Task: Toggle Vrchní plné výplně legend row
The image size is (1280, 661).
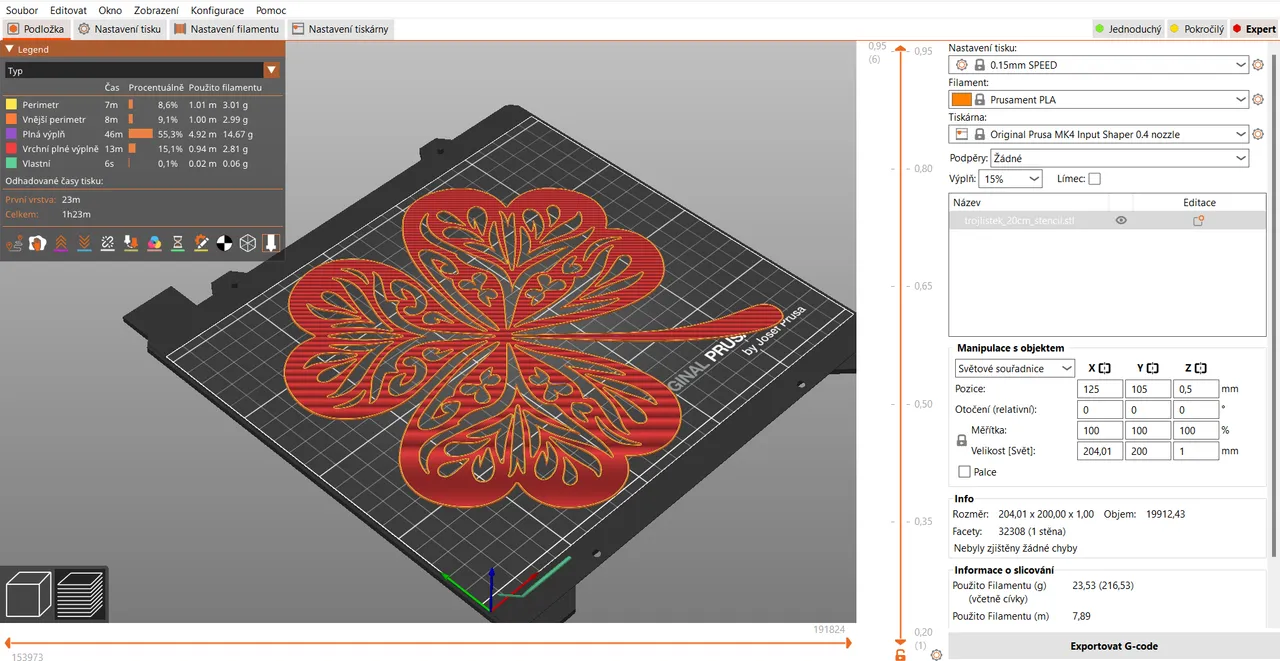Action: (x=143, y=148)
